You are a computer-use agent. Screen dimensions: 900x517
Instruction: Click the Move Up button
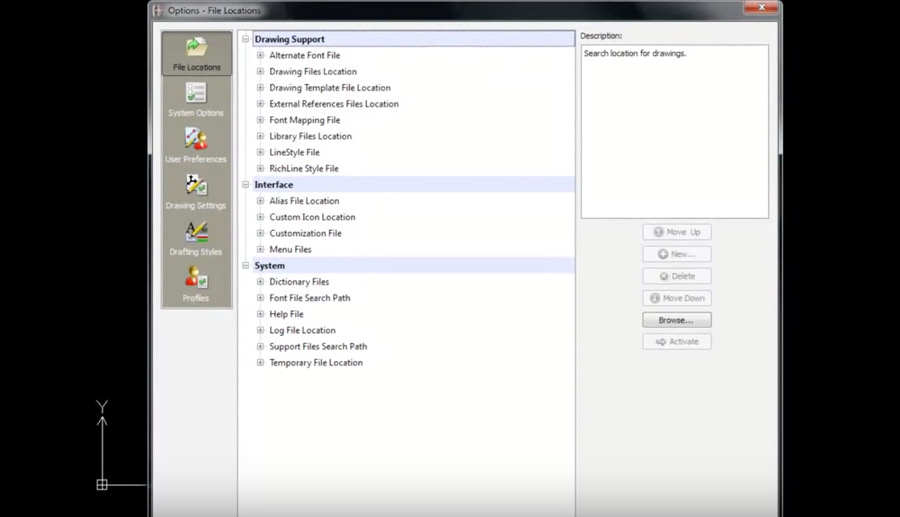[x=677, y=232]
